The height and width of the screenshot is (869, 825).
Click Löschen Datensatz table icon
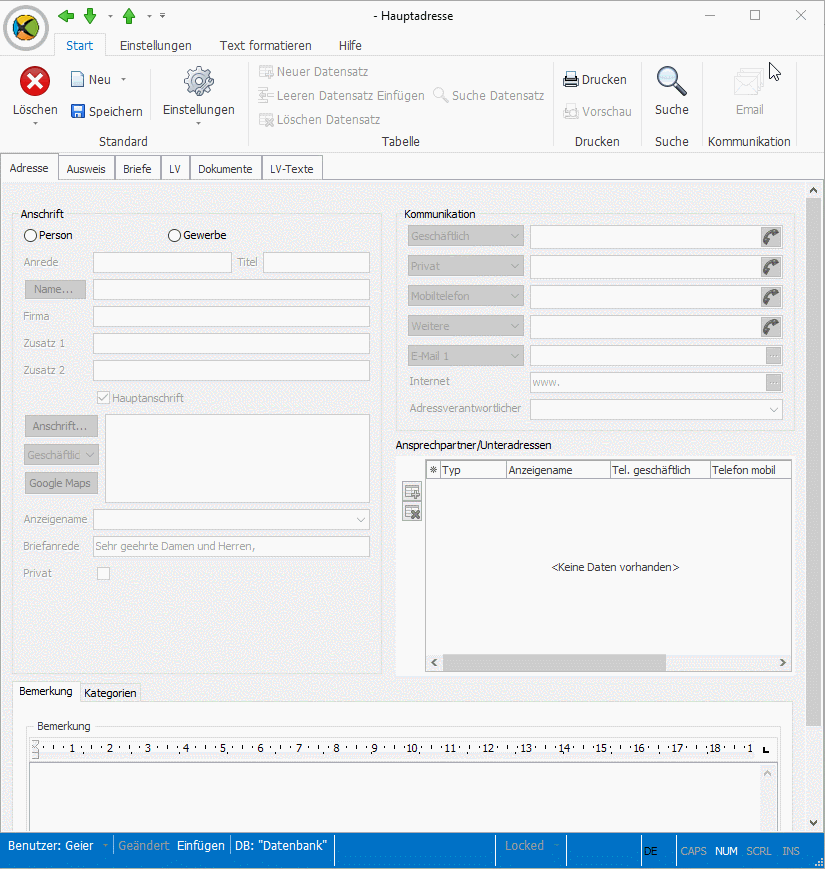point(266,119)
